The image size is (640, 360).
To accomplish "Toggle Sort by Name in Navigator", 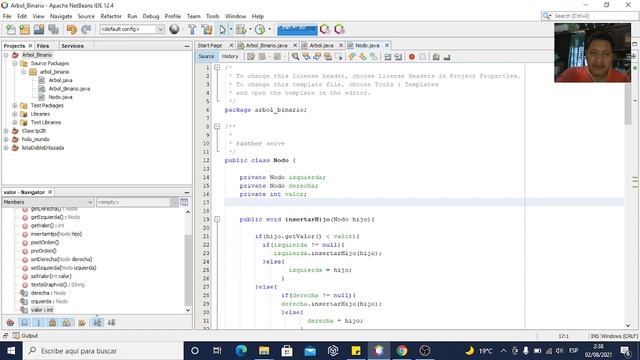I will pos(97,322).
